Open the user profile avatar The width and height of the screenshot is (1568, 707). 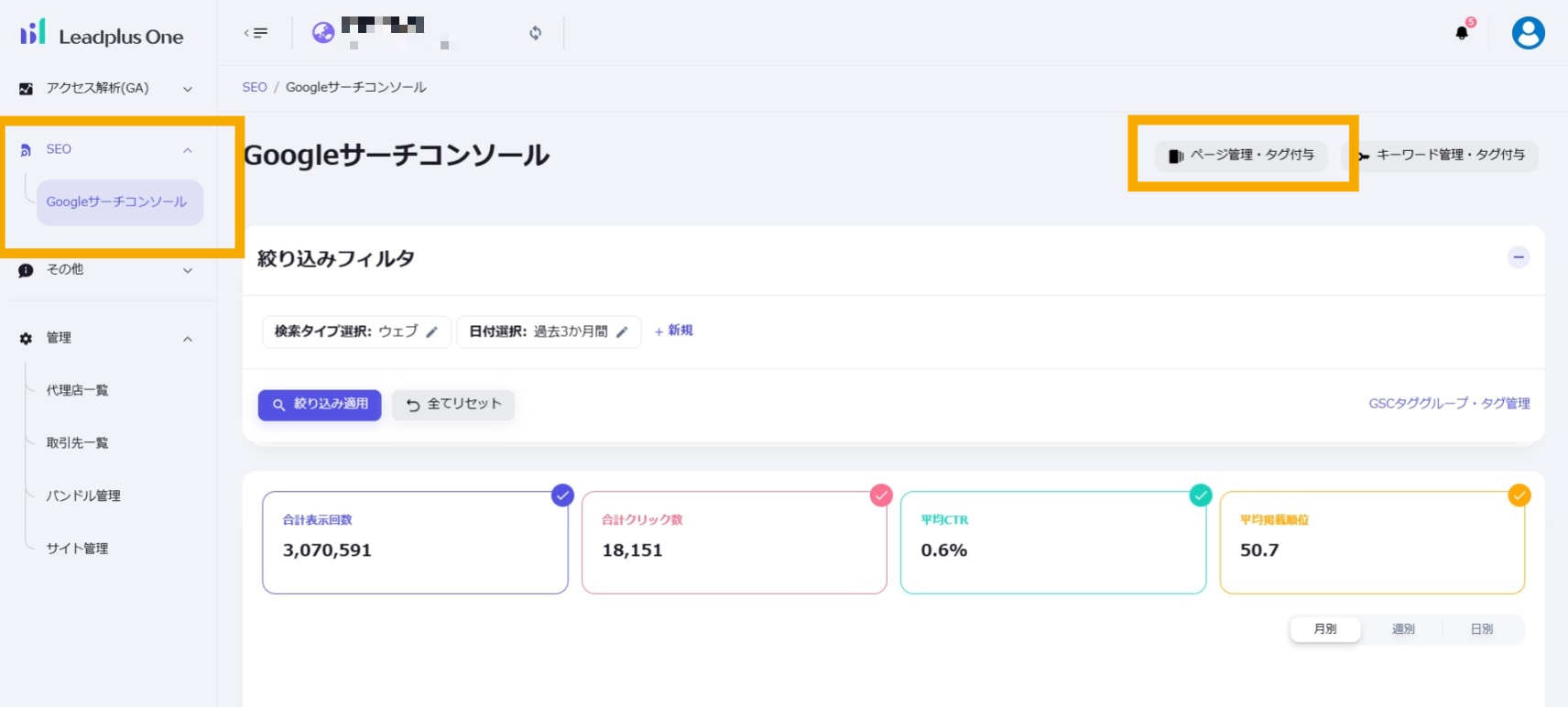[1528, 33]
